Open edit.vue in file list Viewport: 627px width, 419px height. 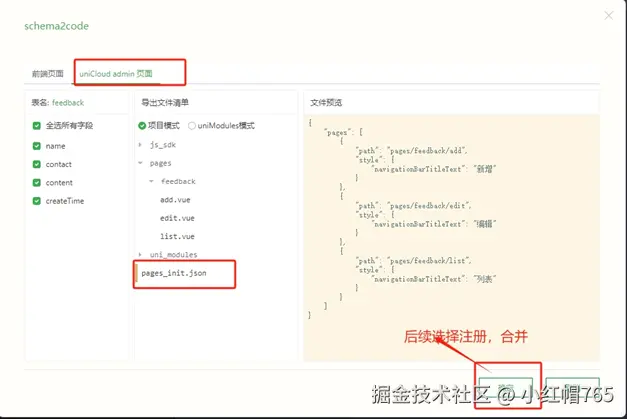point(177,218)
